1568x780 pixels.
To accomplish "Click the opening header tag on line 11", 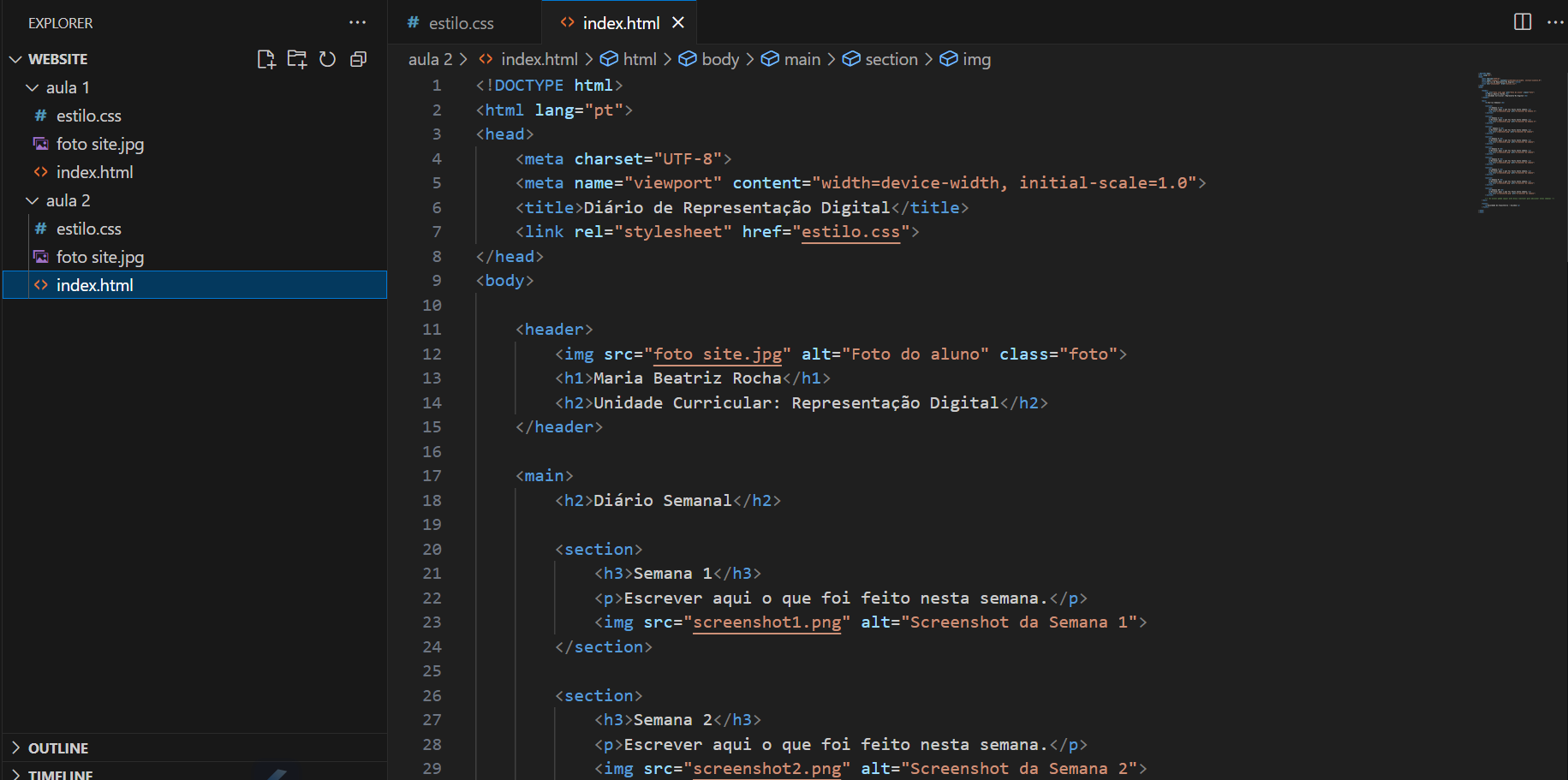I will click(554, 330).
